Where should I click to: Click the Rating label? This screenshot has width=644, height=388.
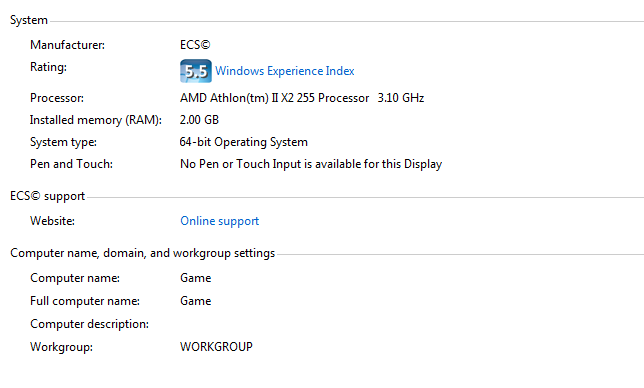(x=48, y=67)
